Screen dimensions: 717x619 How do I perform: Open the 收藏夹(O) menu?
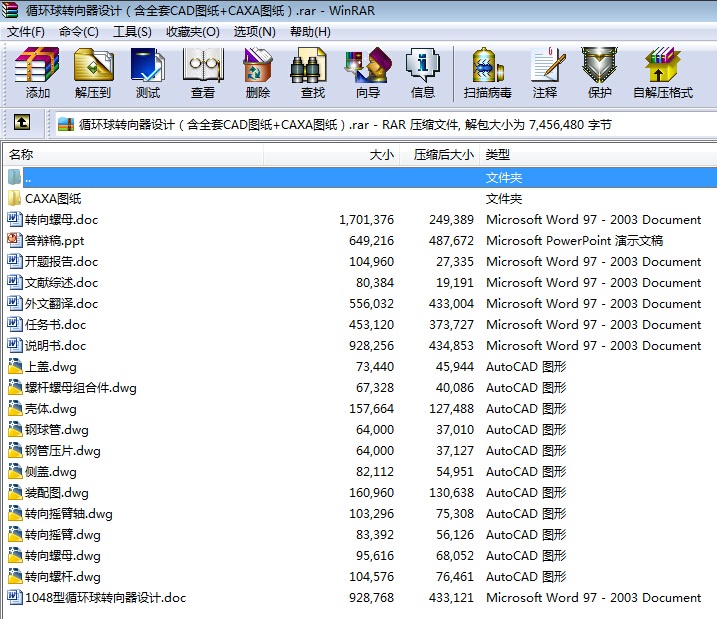193,32
